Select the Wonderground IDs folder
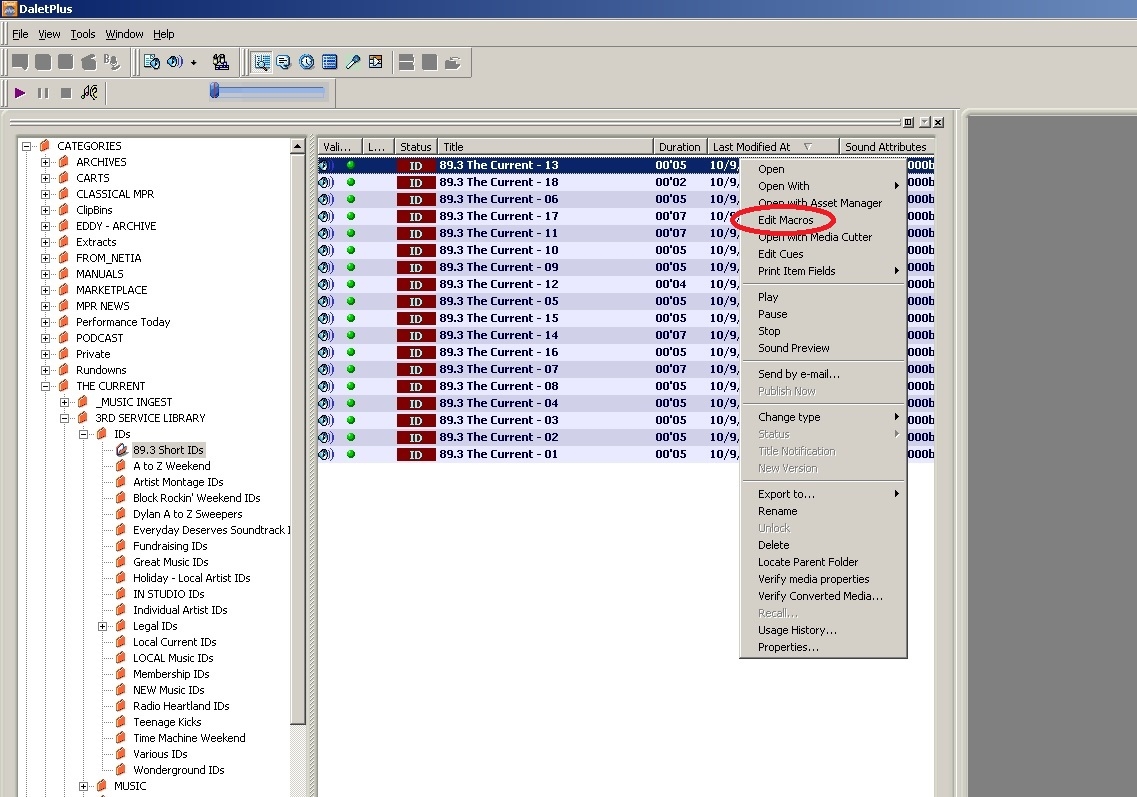 pos(178,770)
